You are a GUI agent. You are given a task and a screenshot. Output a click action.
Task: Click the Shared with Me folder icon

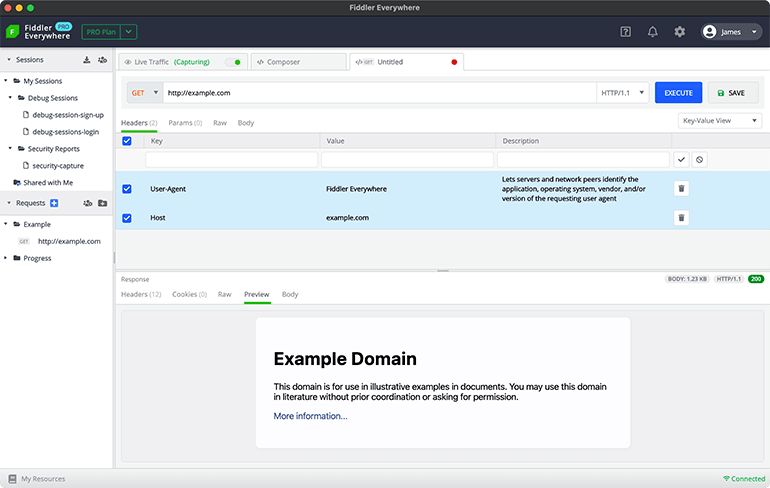pos(17,183)
